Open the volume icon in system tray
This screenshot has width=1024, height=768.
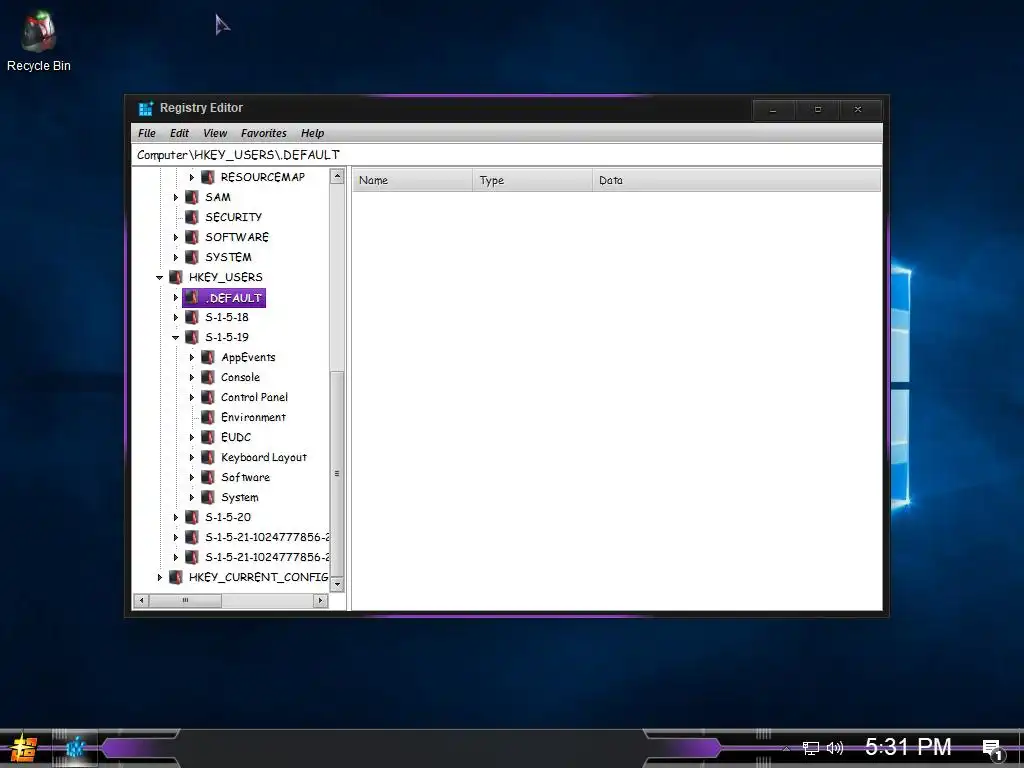click(x=835, y=748)
